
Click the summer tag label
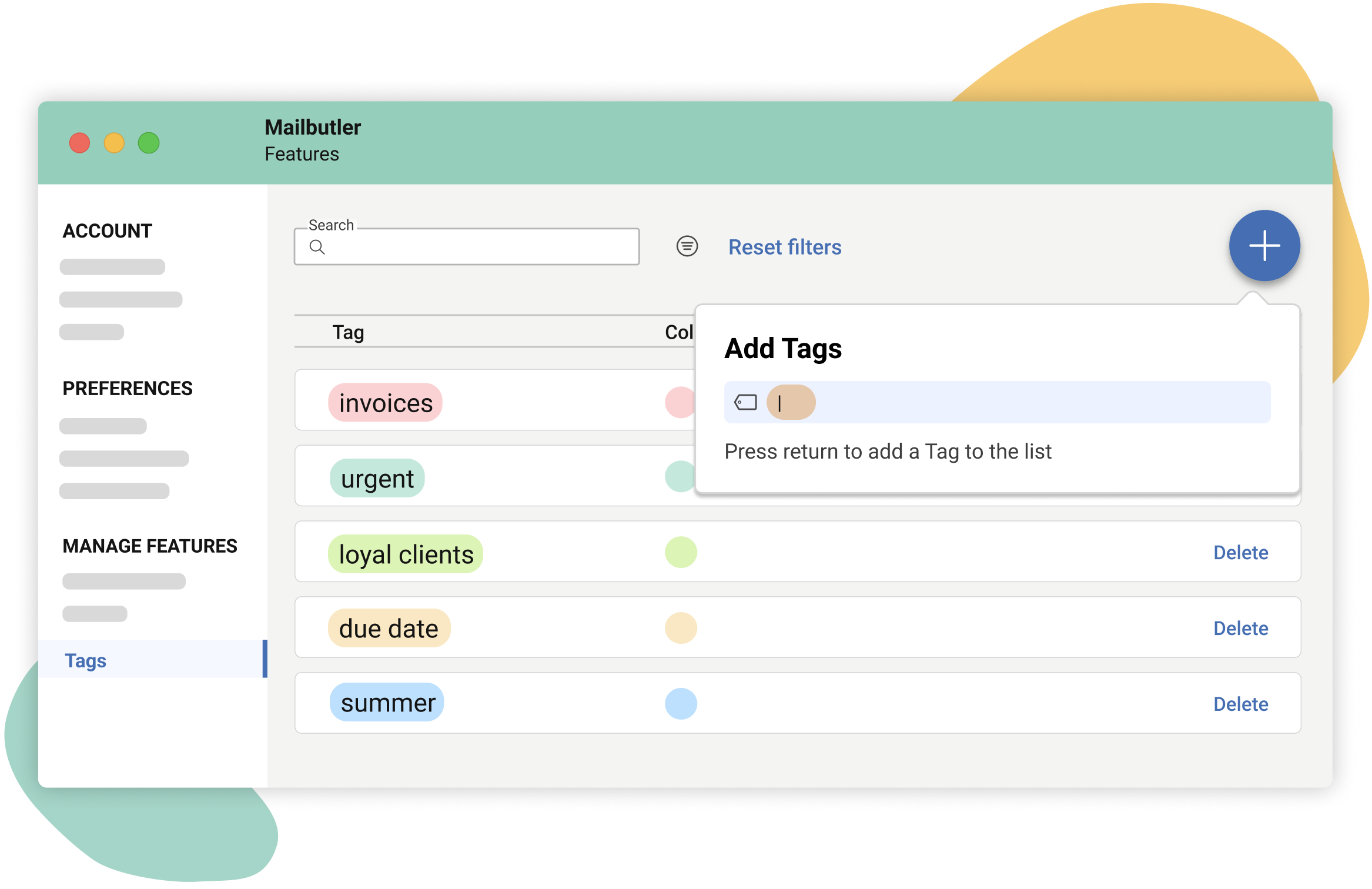click(387, 703)
